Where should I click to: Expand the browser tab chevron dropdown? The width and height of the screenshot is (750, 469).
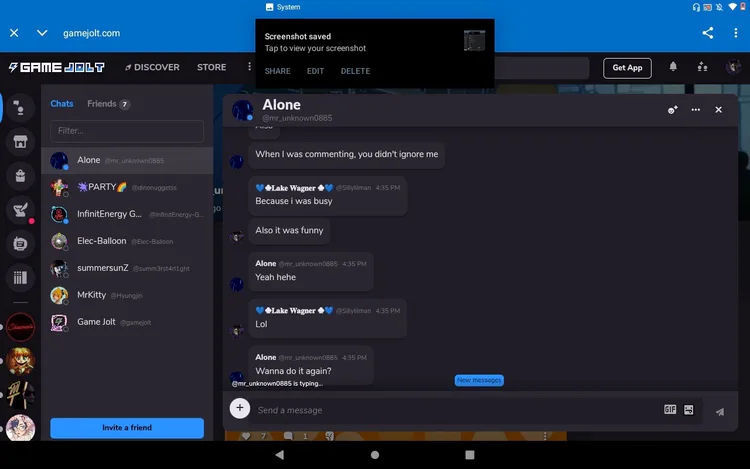pyautogui.click(x=42, y=33)
